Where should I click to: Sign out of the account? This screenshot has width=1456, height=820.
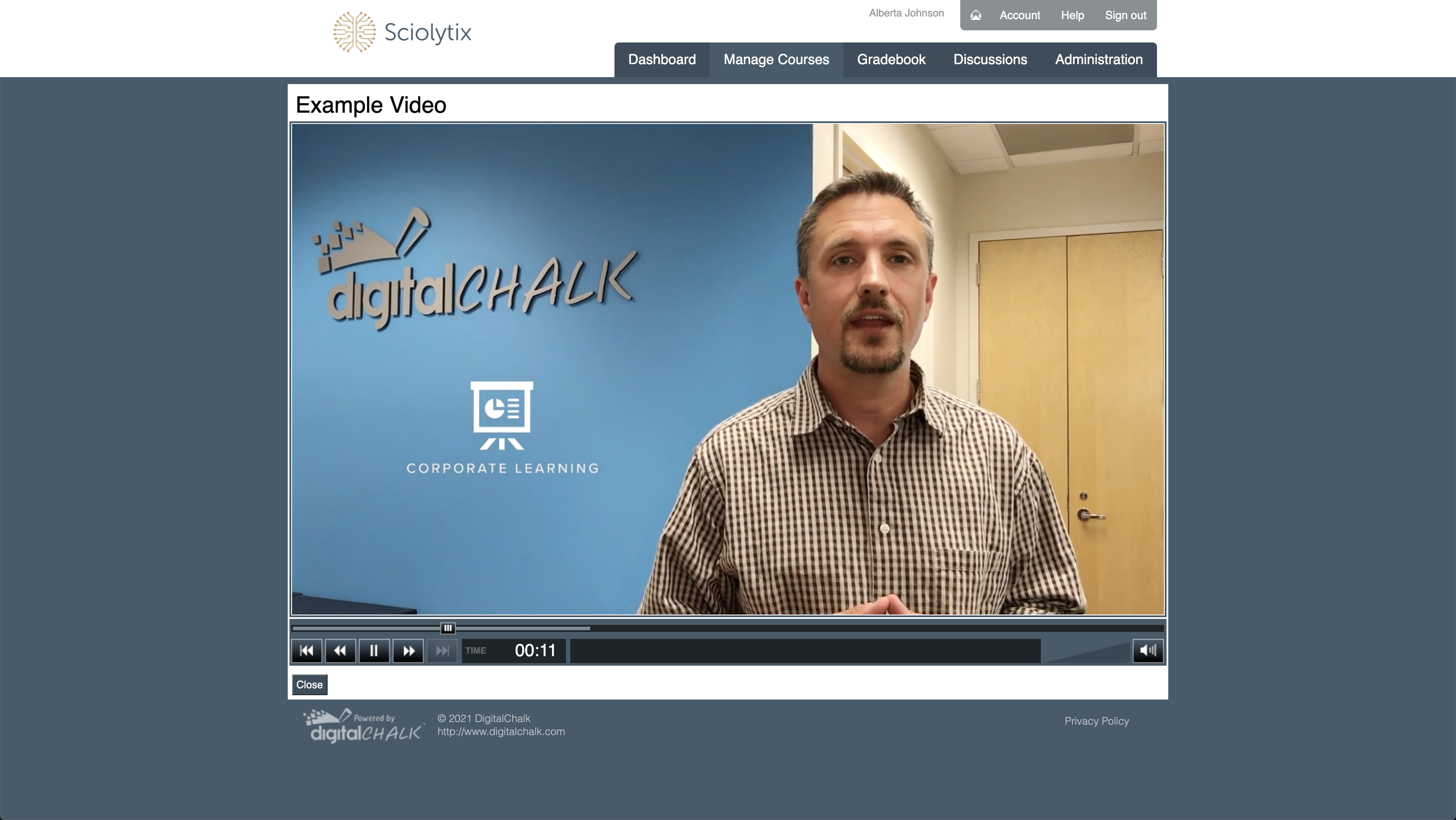[1125, 15]
